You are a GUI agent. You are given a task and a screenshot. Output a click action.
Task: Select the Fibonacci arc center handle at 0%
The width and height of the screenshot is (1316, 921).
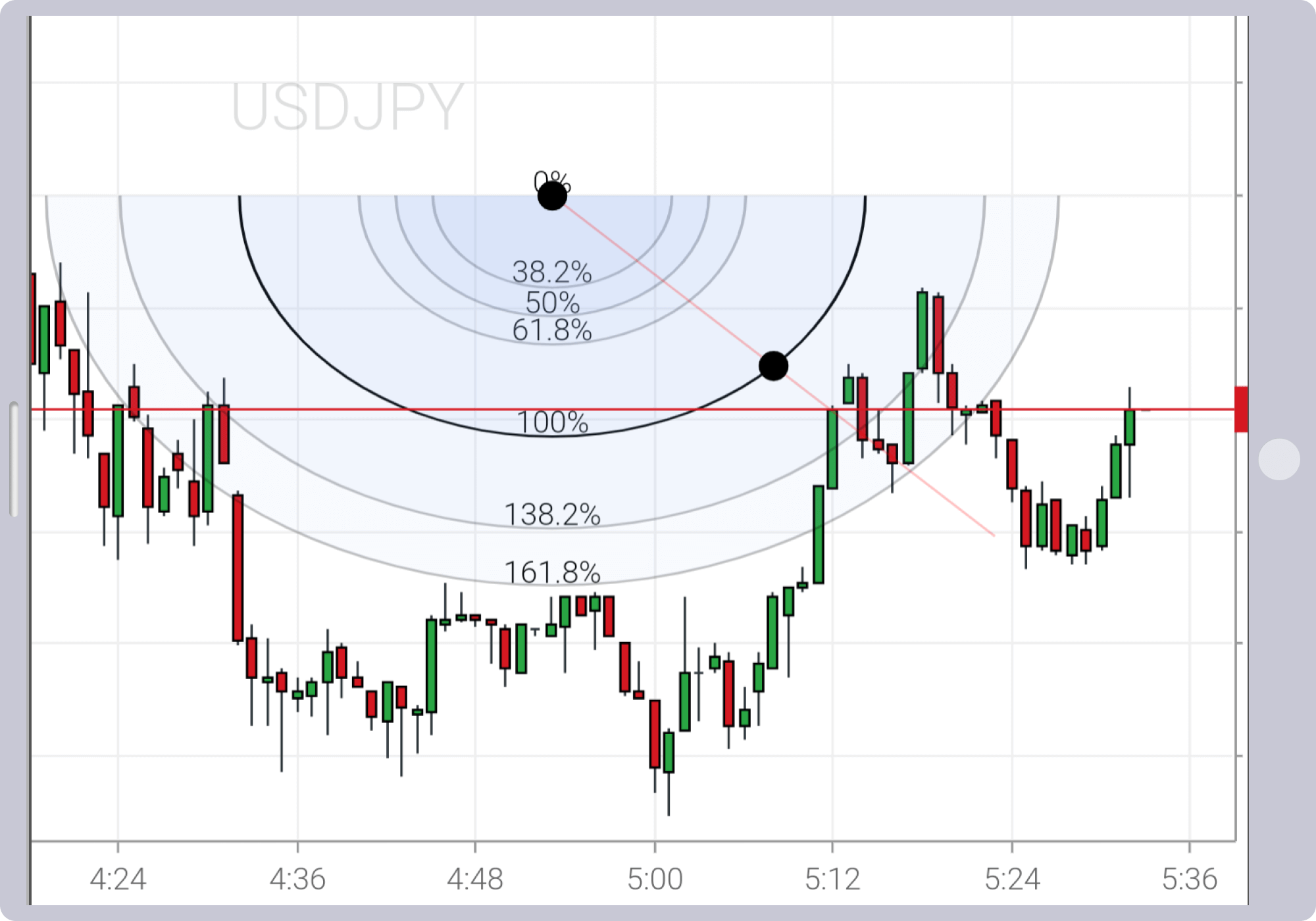pos(552,195)
